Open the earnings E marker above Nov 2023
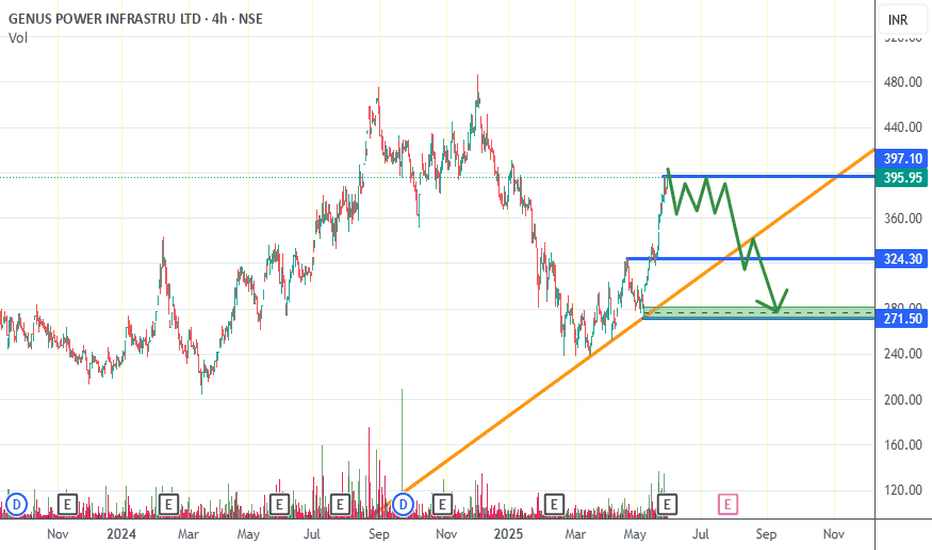The width and height of the screenshot is (932, 550). point(67,505)
